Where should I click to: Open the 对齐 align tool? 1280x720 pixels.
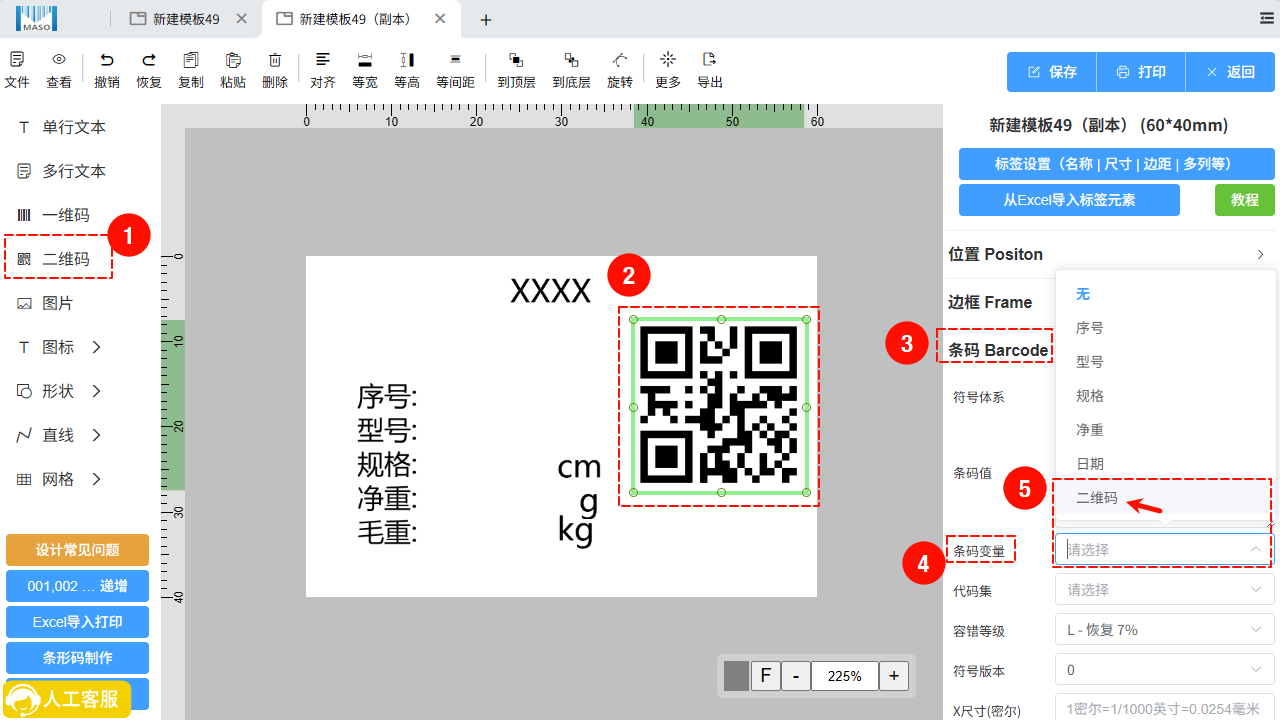(x=322, y=60)
